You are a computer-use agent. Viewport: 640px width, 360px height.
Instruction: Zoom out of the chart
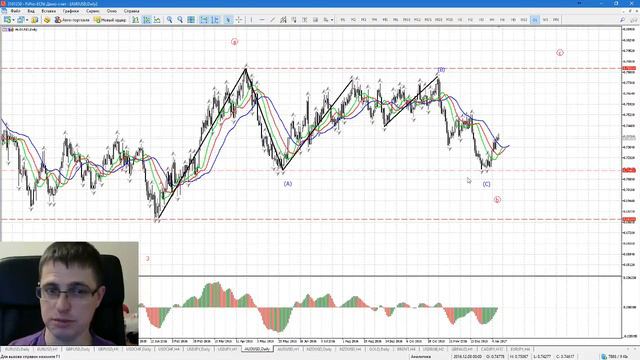pyautogui.click(x=180, y=20)
